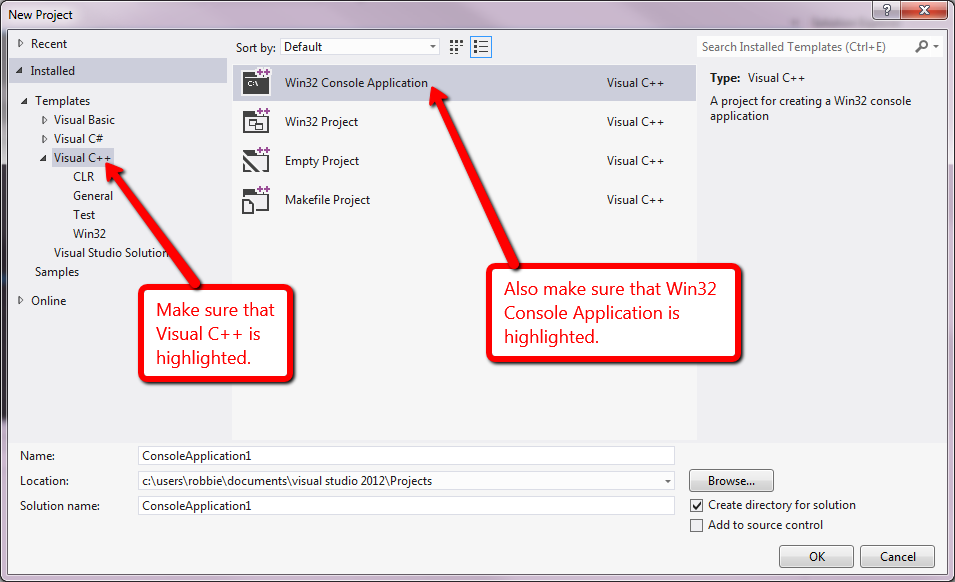Expand the Online section
Image resolution: width=955 pixels, height=582 pixels.
[x=20, y=300]
